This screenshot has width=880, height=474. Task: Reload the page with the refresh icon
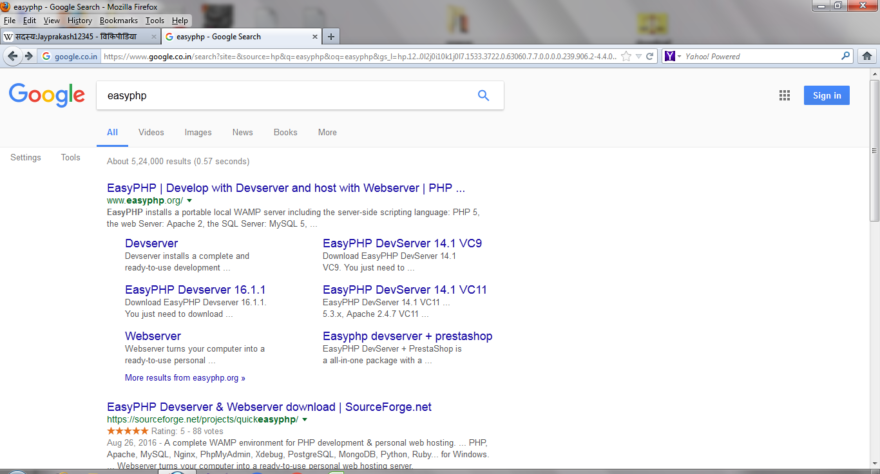pyautogui.click(x=650, y=56)
